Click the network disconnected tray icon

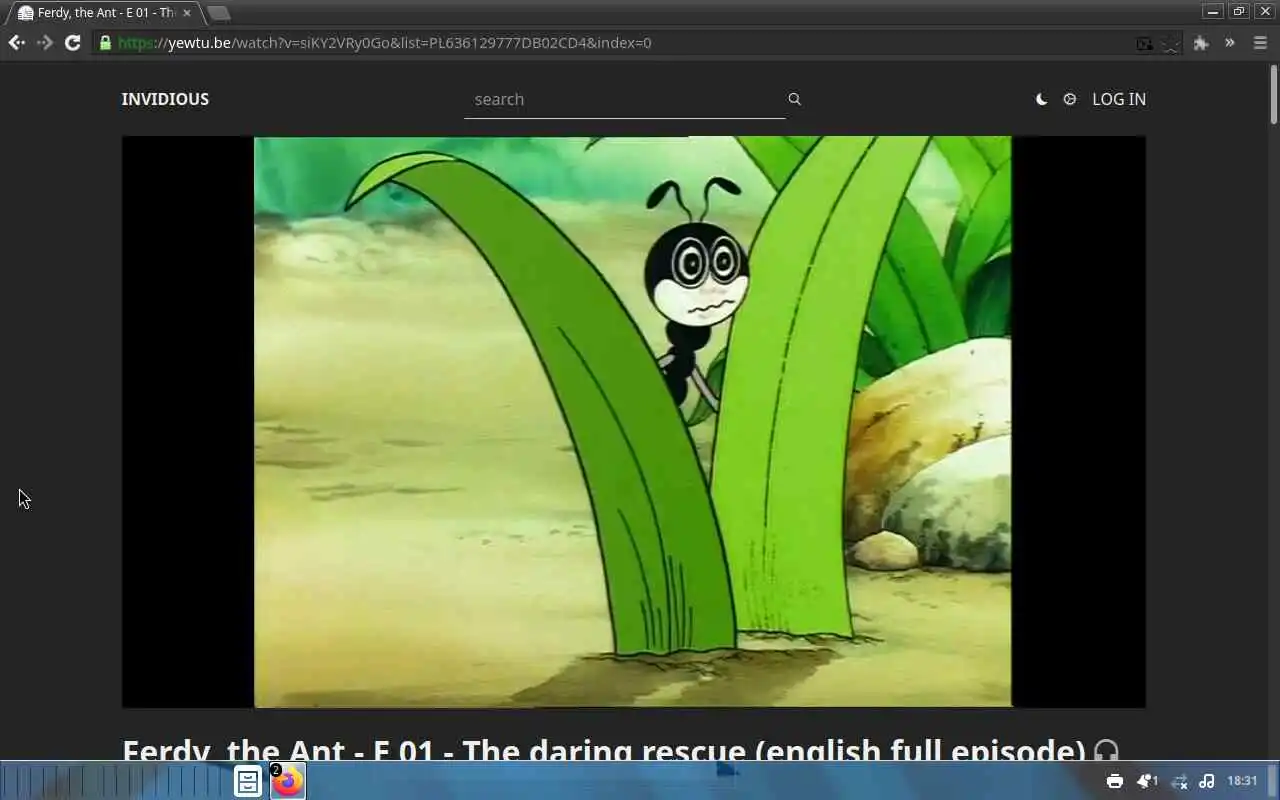(1179, 781)
